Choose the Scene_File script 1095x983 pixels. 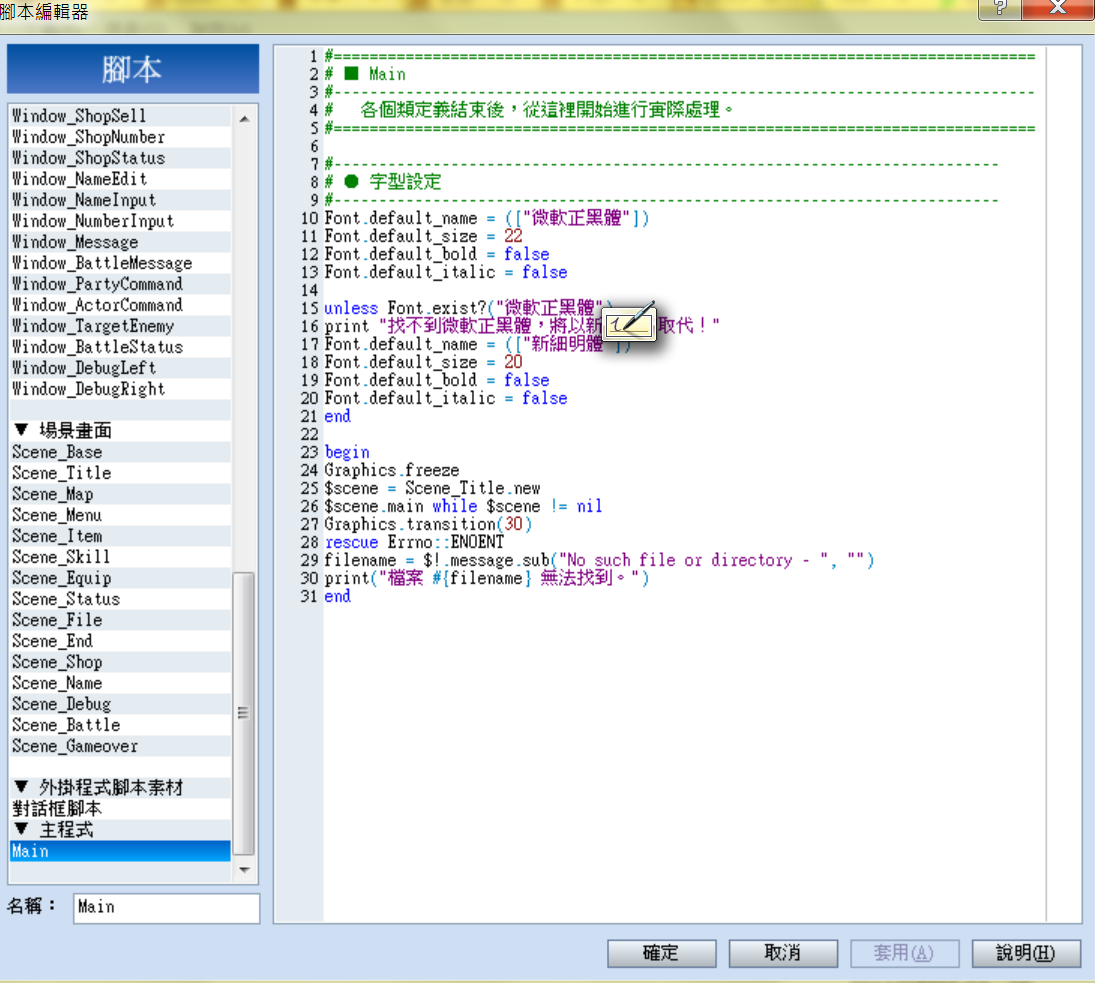(120, 620)
